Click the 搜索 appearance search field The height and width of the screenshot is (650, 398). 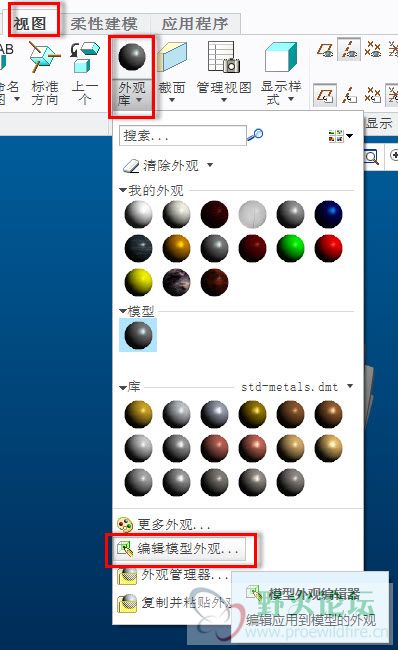click(183, 136)
